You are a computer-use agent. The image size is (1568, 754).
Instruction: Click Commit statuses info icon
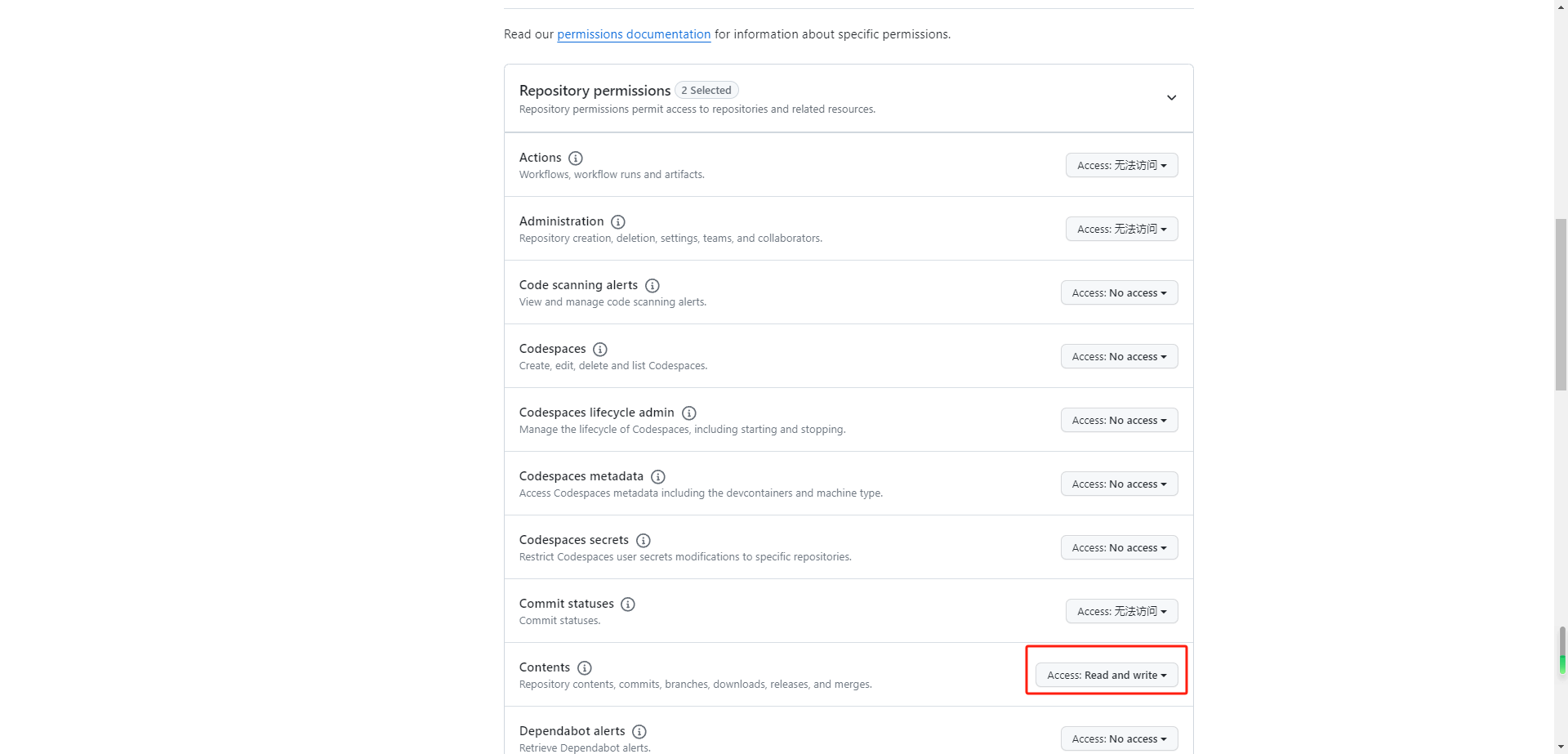click(628, 604)
